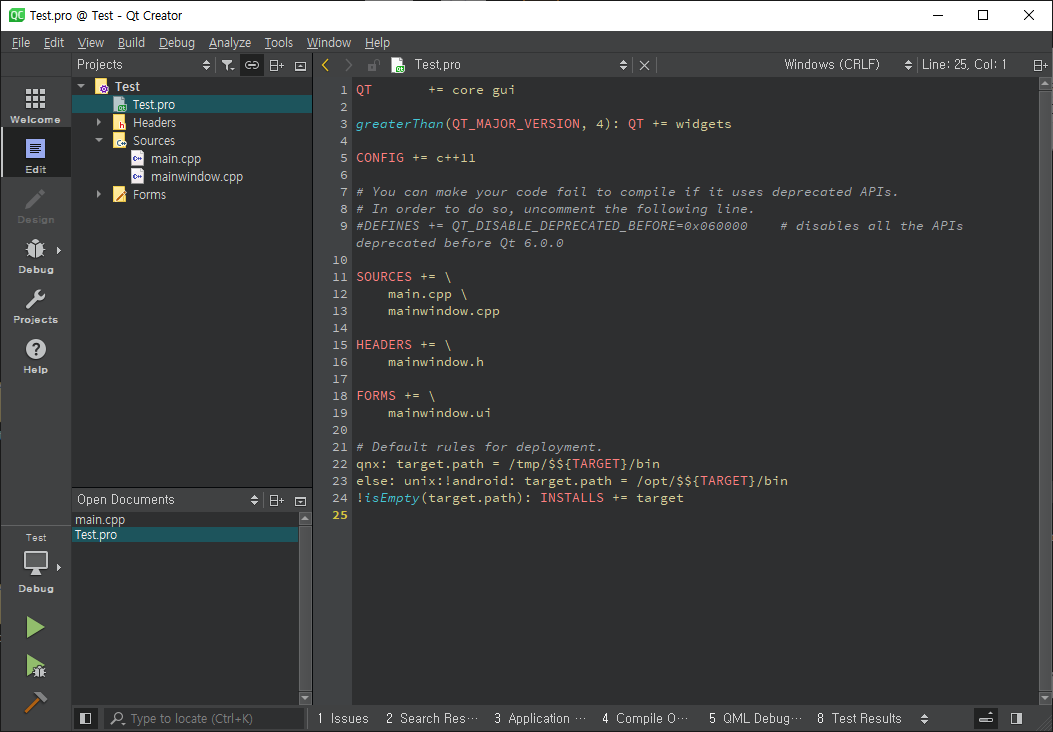The image size is (1053, 732).
Task: Open the Welcome mode
Action: (36, 105)
